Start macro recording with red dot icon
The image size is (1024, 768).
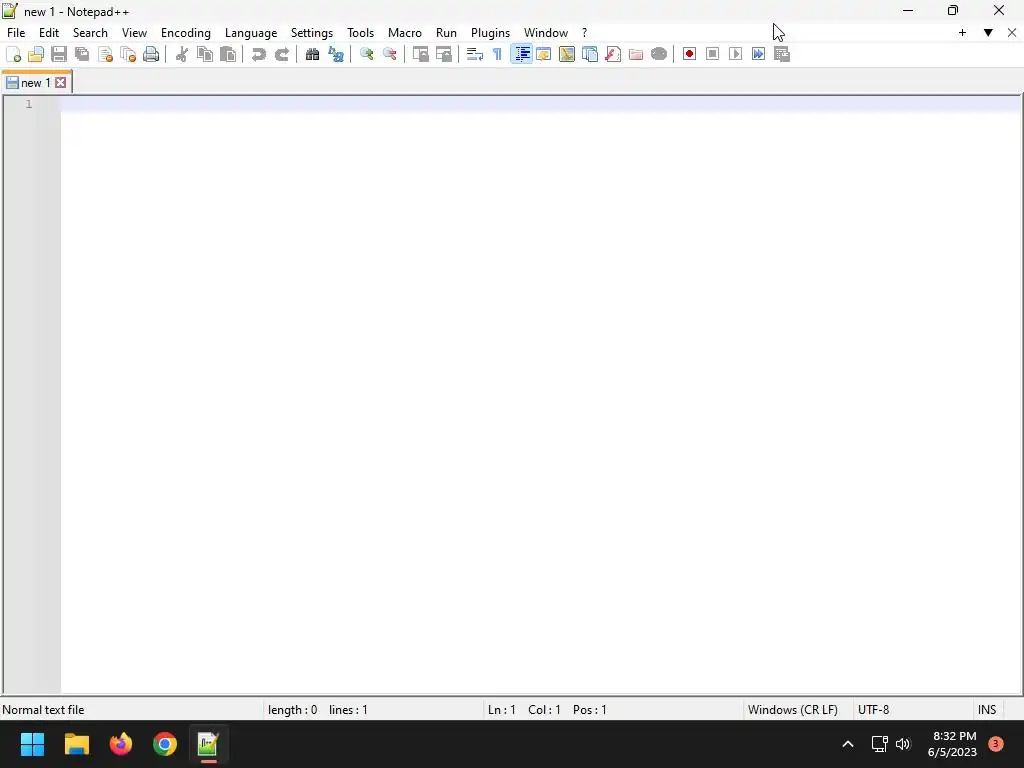point(689,54)
